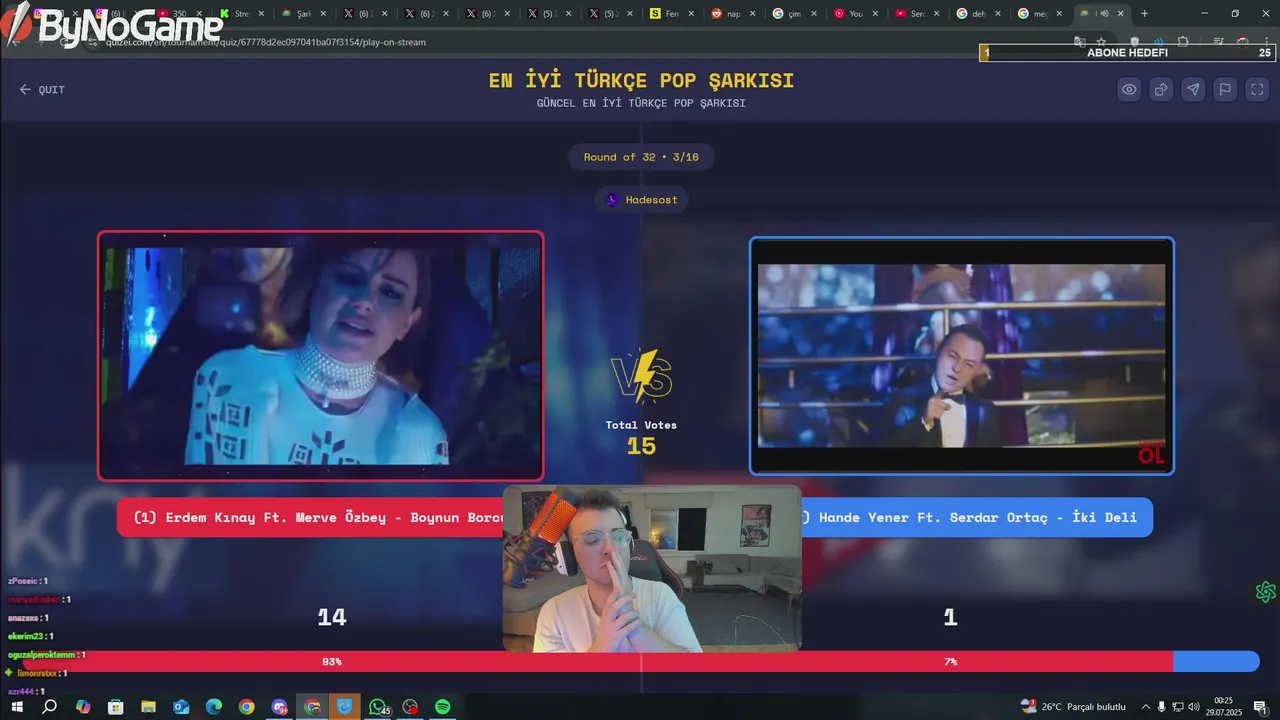Click the QUIT back arrow button
Image resolution: width=1280 pixels, height=720 pixels.
click(42, 90)
